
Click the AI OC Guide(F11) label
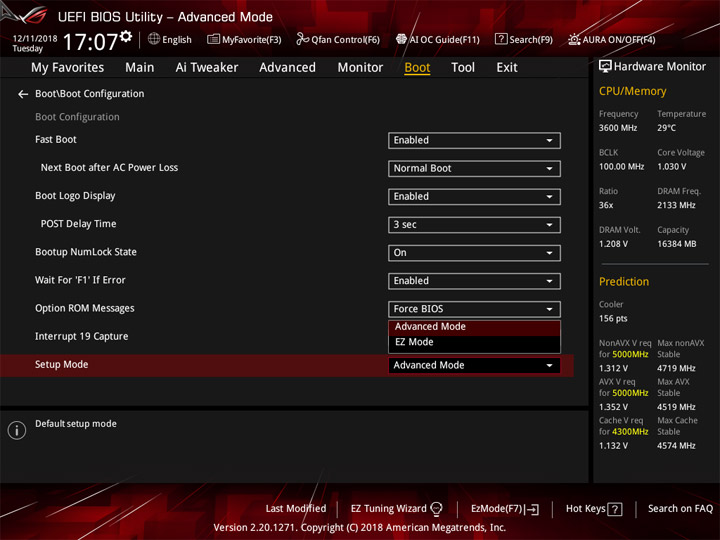click(444, 39)
